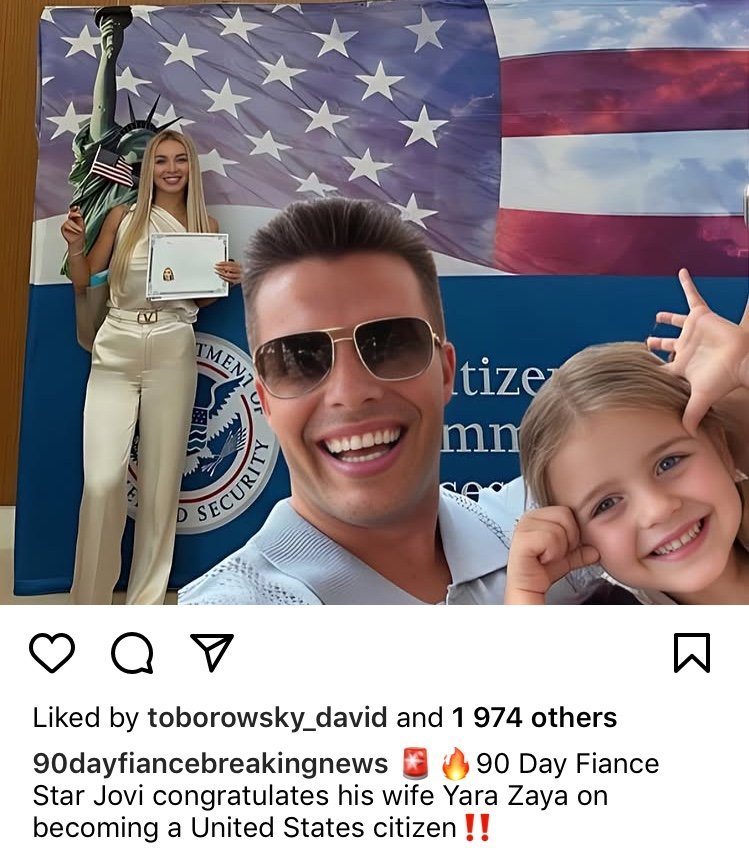Share the post via paper plane icon
749x855 pixels.
(x=212, y=652)
